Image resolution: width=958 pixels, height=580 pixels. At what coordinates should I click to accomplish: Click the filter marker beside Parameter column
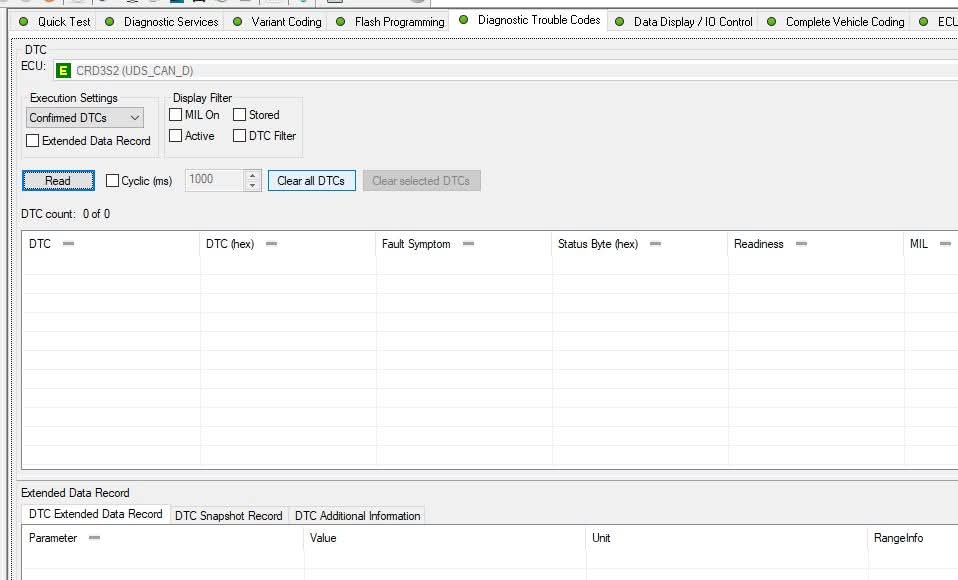pyautogui.click(x=94, y=538)
